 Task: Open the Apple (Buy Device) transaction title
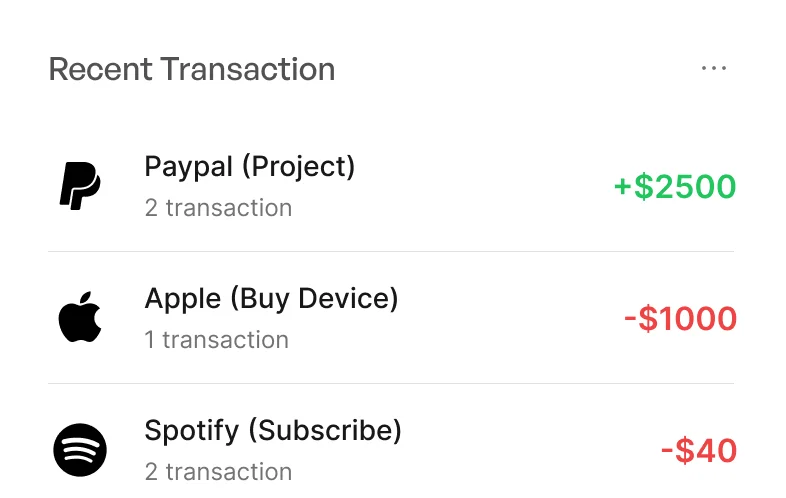tap(271, 299)
